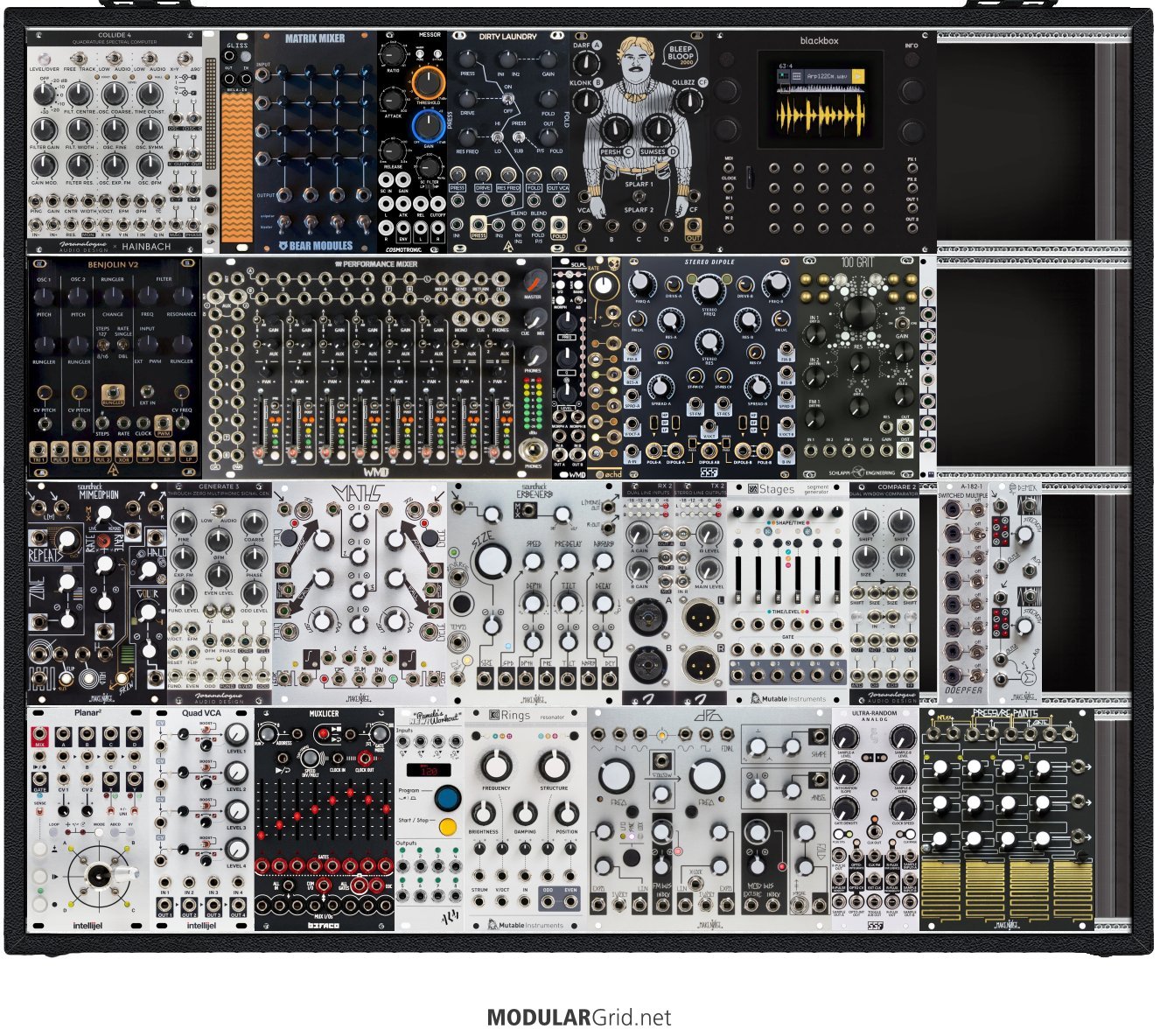Click the blue Gain knob on Messor

(428, 127)
